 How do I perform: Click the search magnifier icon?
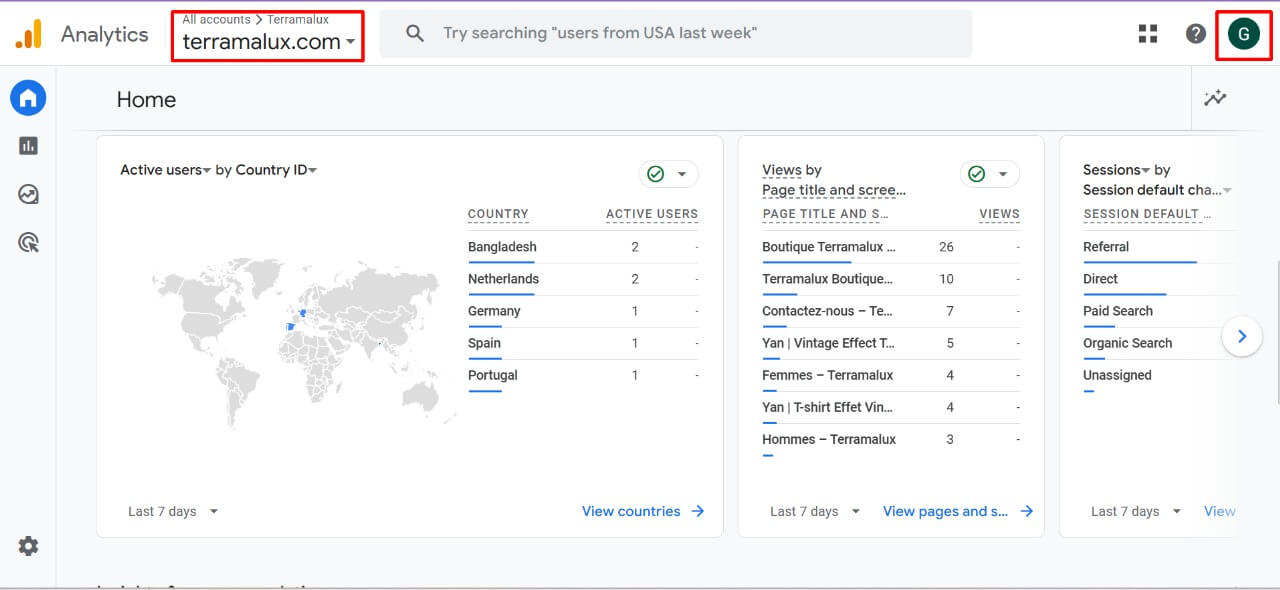[415, 33]
